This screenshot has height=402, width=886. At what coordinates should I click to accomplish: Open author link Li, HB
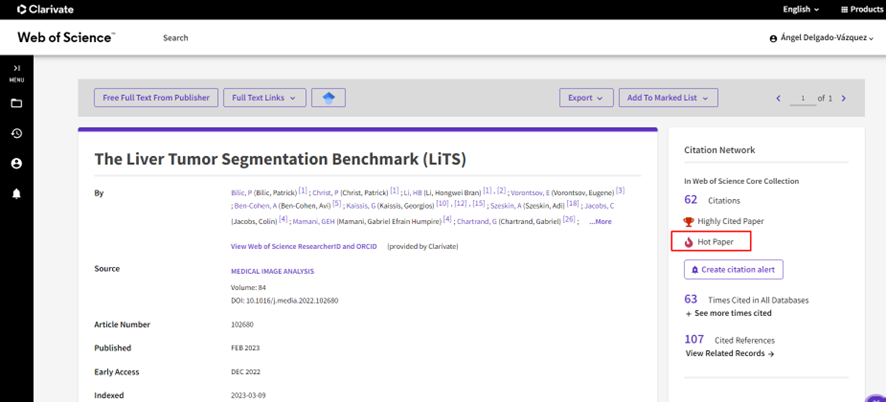[x=413, y=193]
